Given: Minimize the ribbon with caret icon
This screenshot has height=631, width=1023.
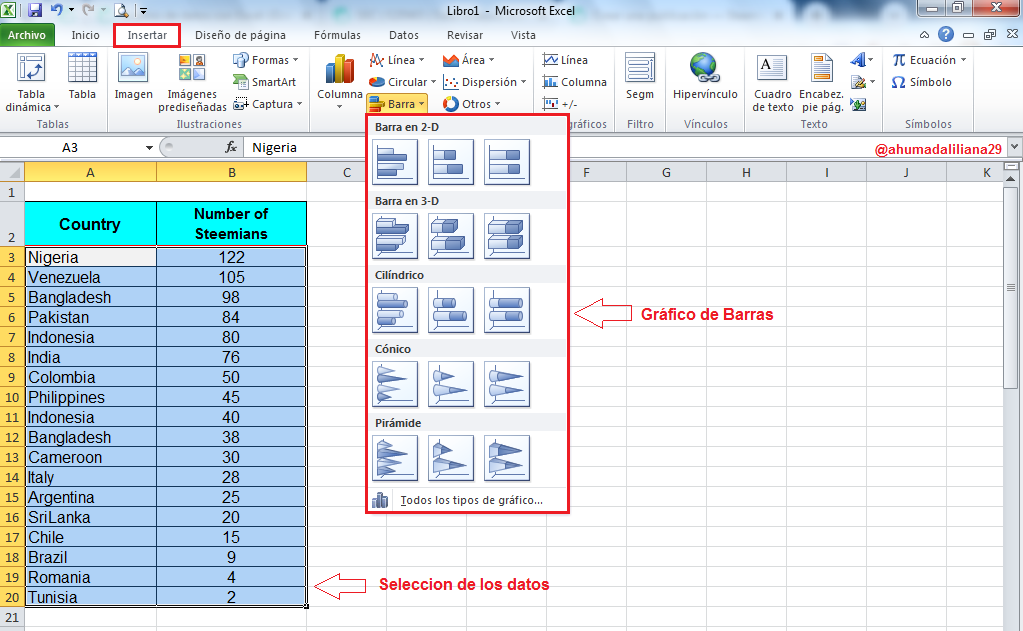Looking at the screenshot, I should (924, 35).
